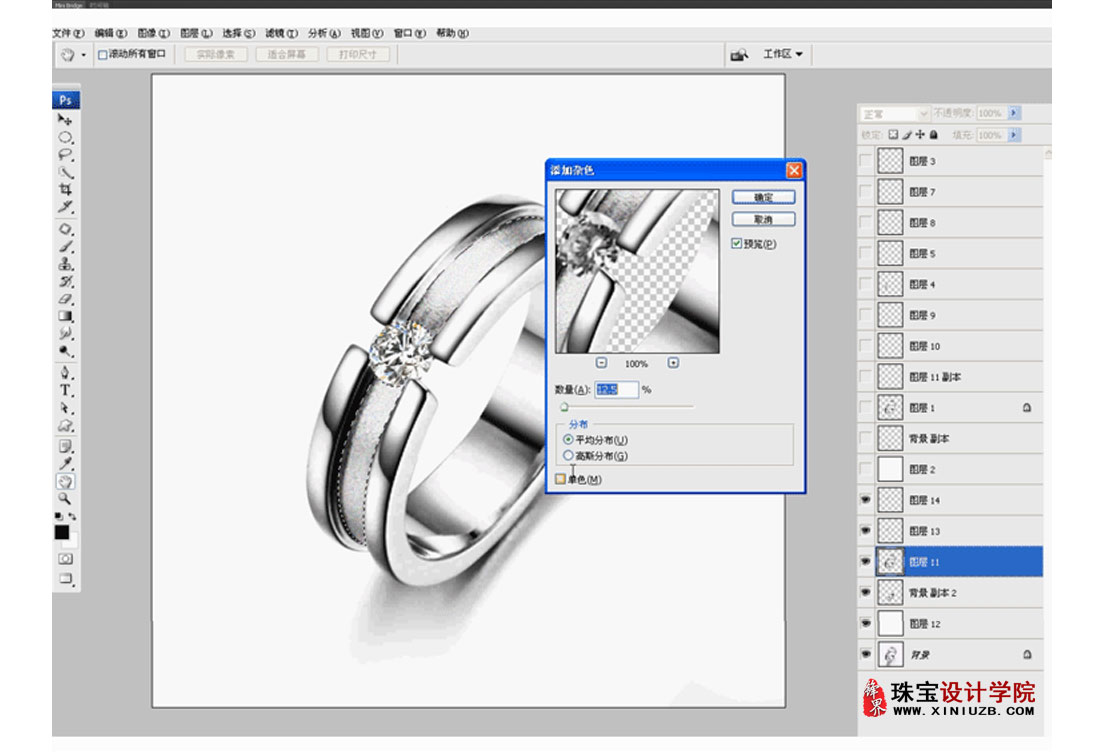1103x752 pixels.
Task: Uncheck the 预览 (Preview) checkbox
Action: pos(737,243)
